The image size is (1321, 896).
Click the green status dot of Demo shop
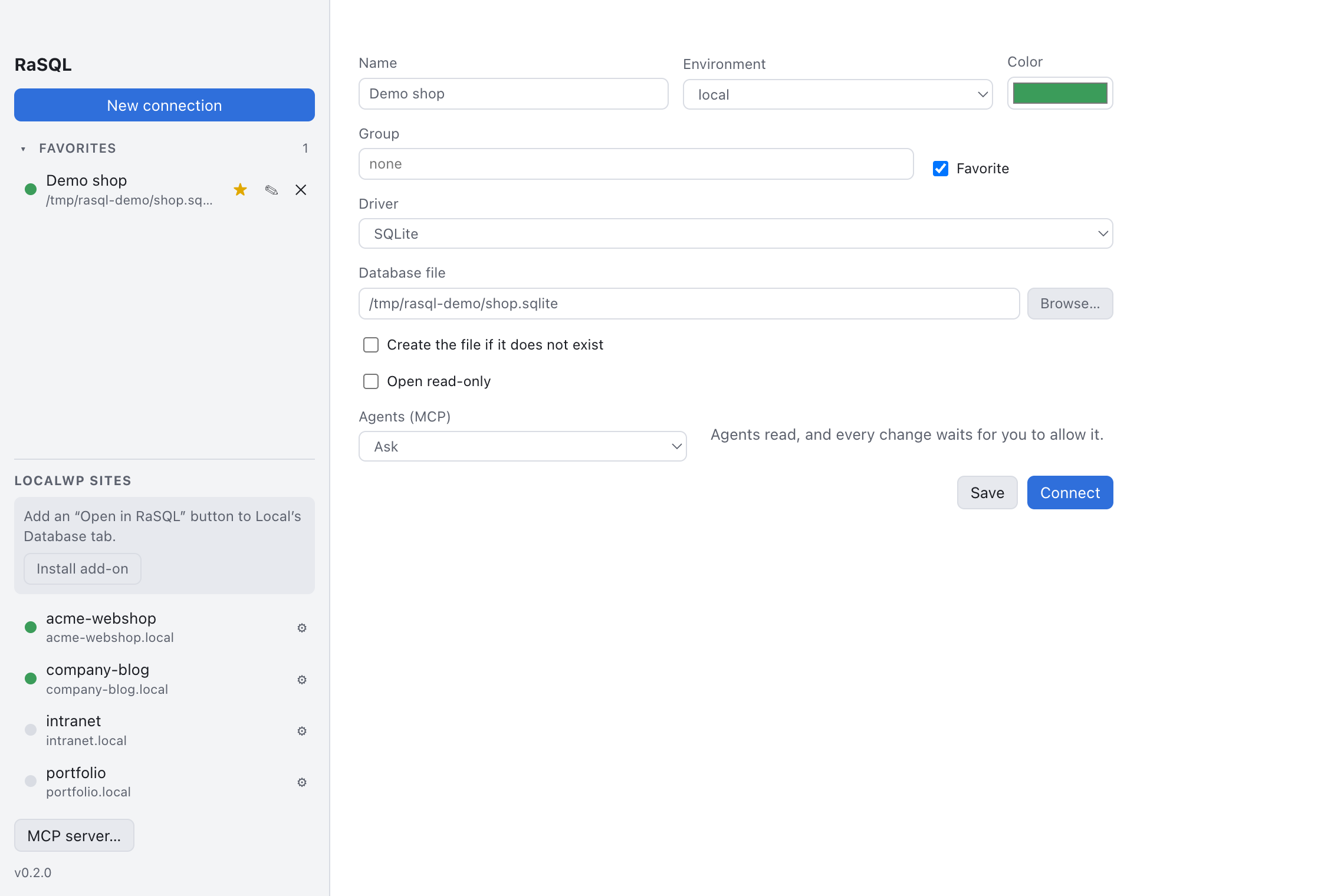tap(31, 189)
